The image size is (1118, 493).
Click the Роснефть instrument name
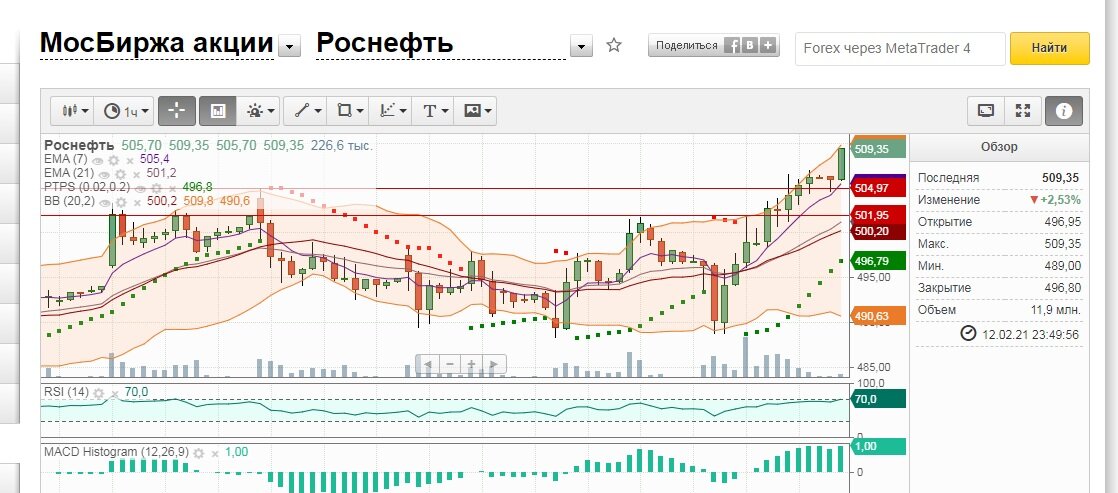385,43
